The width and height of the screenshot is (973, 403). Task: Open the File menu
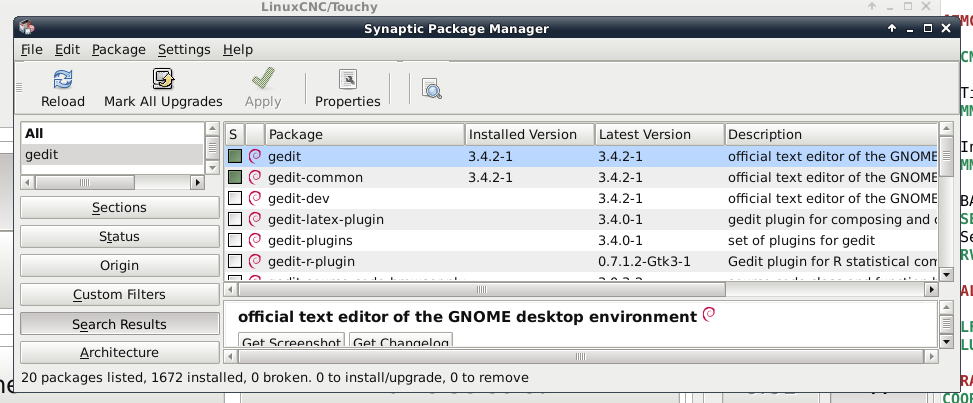[32, 50]
